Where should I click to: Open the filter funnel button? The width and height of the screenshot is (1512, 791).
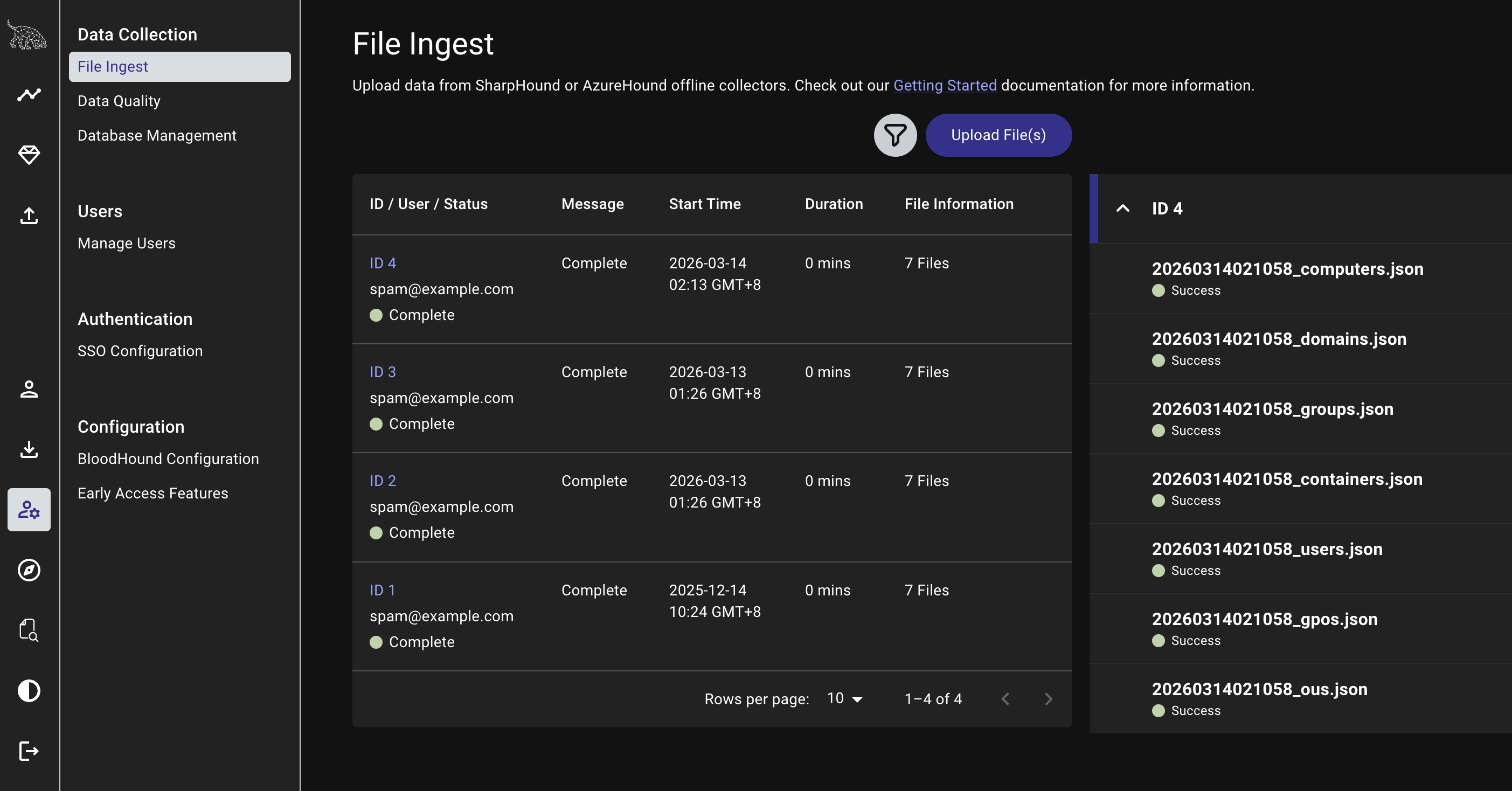(x=894, y=135)
